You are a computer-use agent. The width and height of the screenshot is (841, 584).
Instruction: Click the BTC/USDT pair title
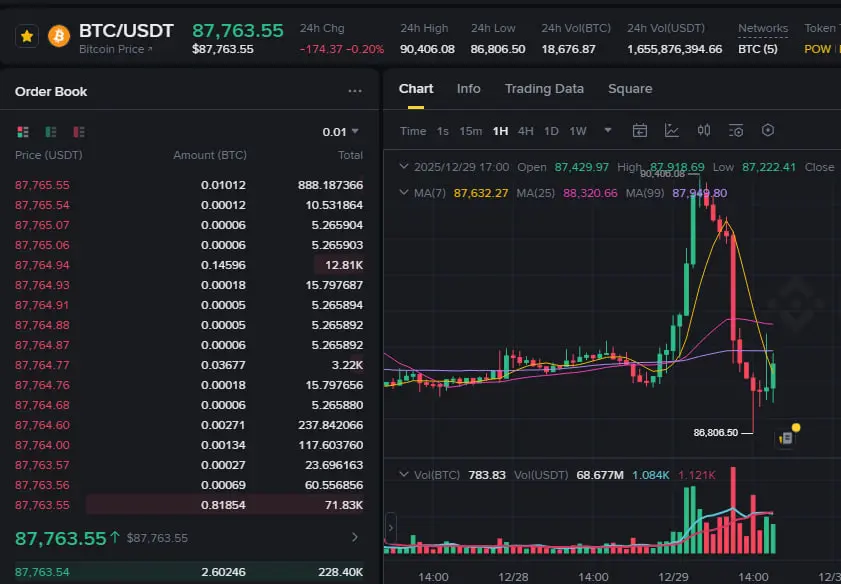click(126, 31)
